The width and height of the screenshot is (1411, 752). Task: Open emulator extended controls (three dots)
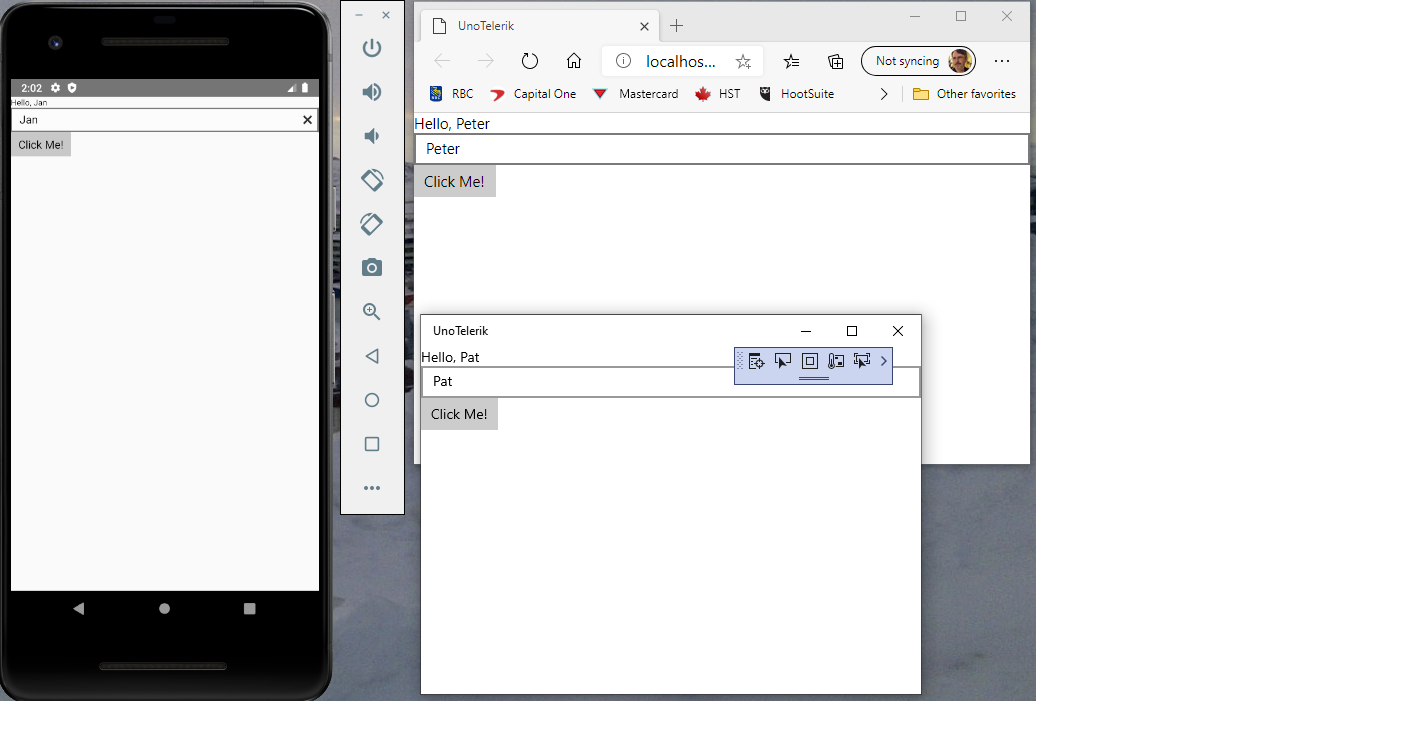[x=372, y=488]
